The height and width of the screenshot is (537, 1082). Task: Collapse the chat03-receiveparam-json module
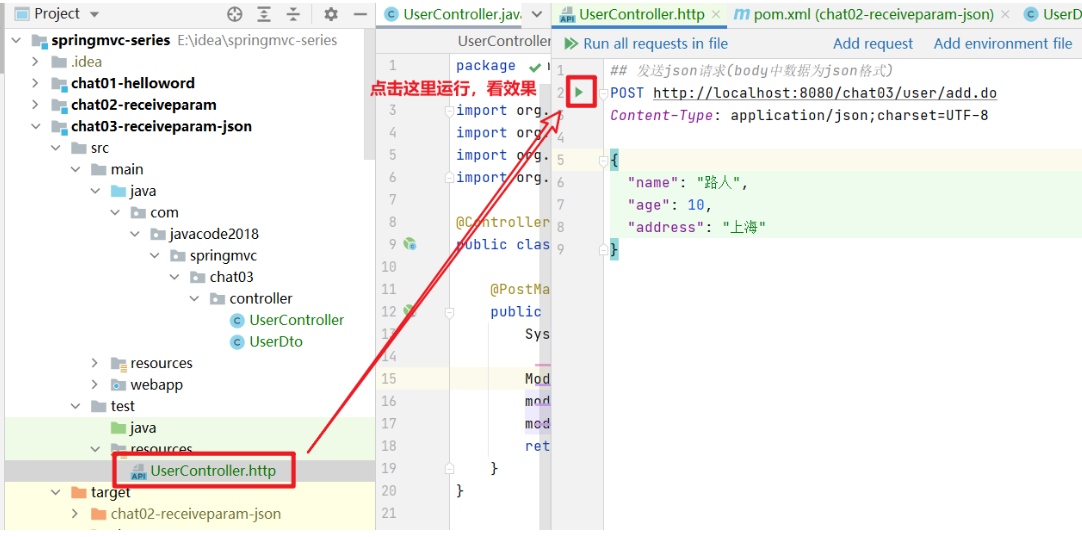click(37, 127)
